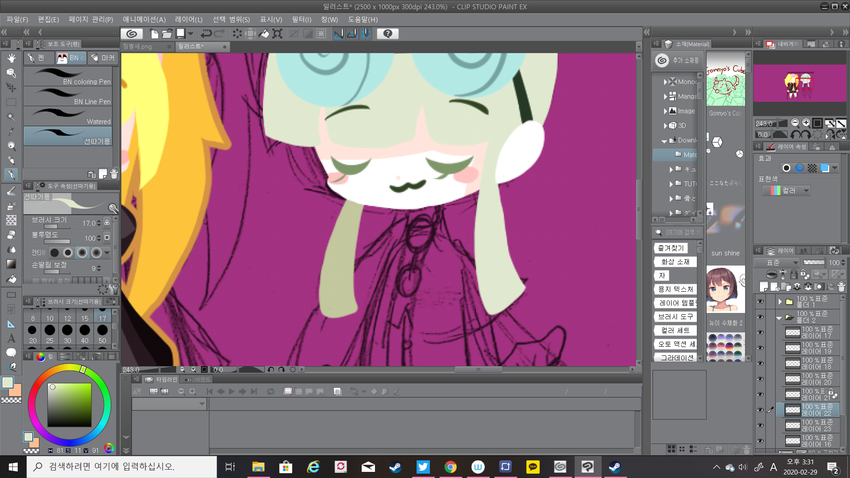Toggle visibility of layer 레이어 22

pos(760,410)
